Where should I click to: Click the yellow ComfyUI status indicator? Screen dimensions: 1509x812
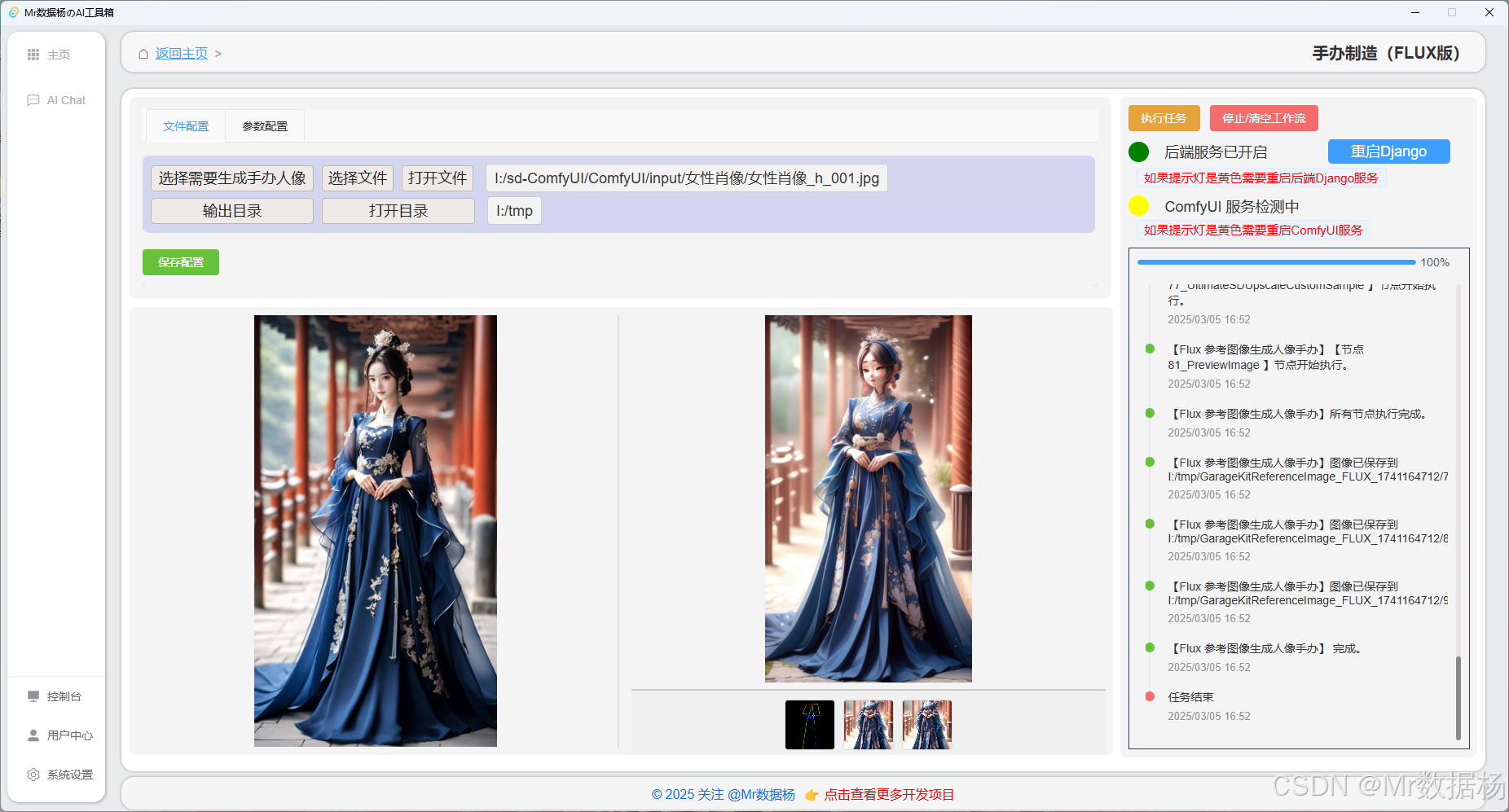(x=1138, y=206)
